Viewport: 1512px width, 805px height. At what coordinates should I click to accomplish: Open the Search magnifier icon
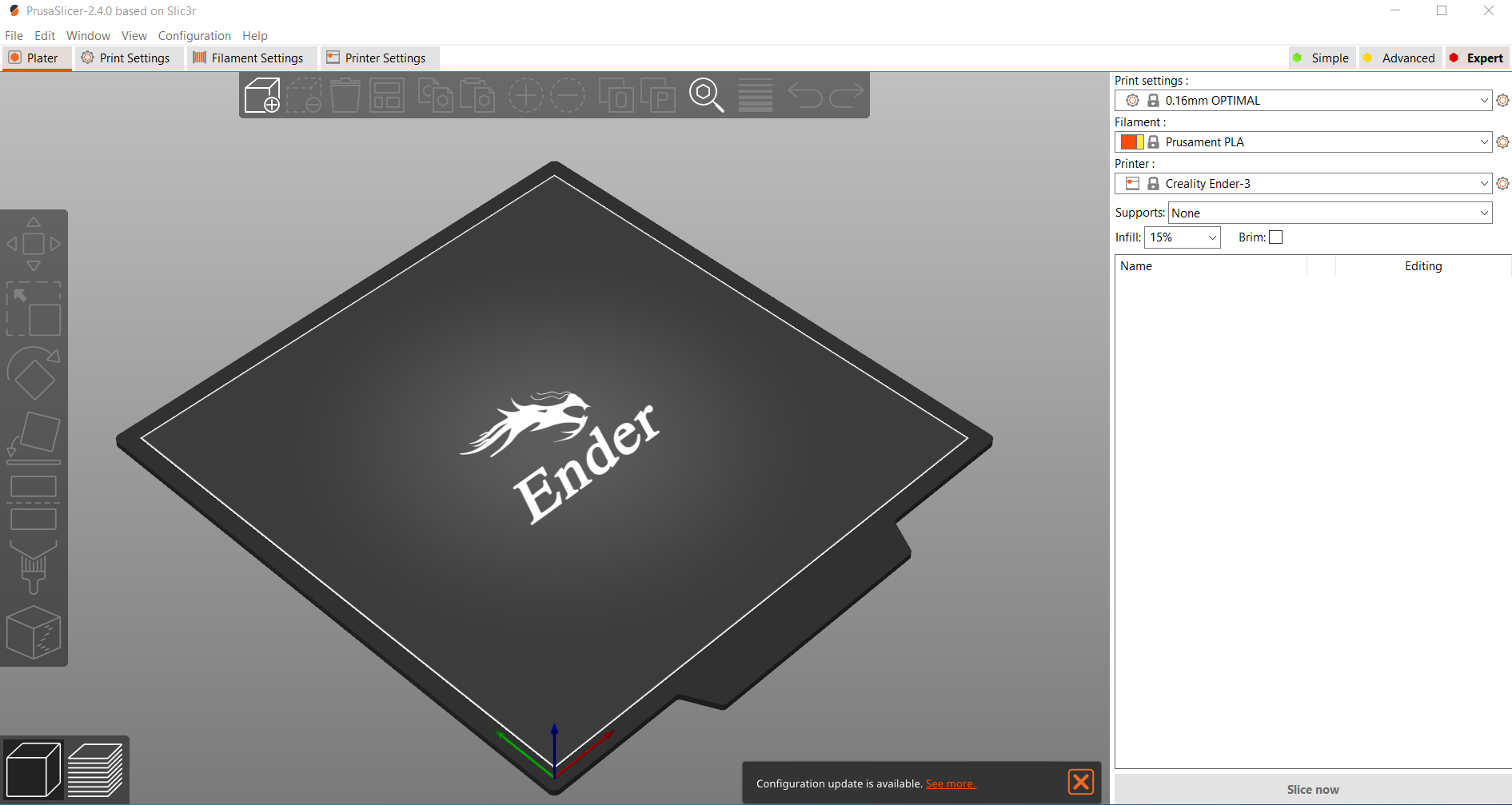(707, 95)
